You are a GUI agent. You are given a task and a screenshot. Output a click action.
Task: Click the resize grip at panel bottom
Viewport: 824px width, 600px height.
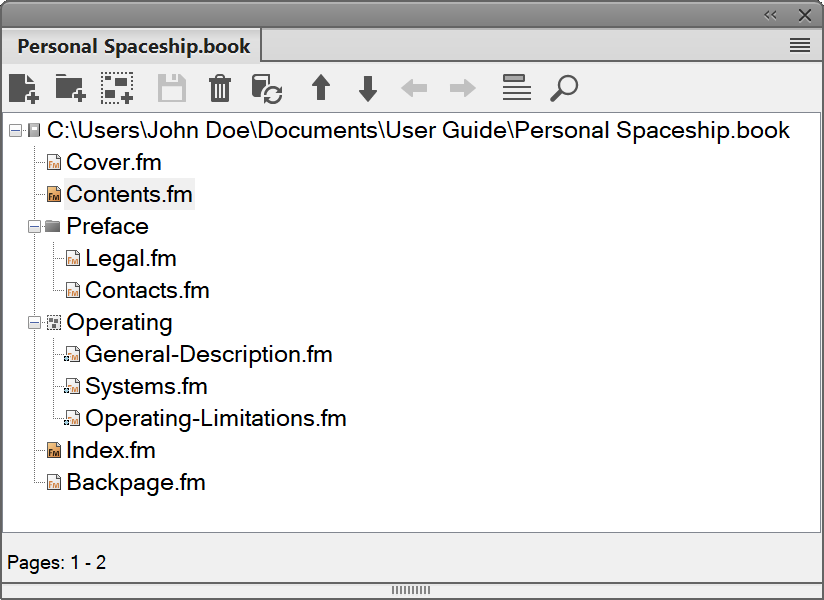point(412,590)
